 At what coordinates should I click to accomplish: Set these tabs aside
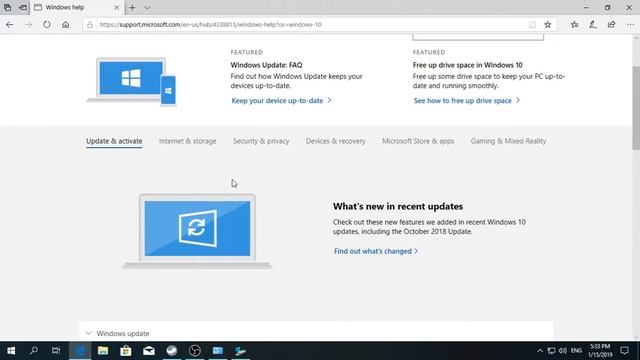pyautogui.click(x=23, y=7)
